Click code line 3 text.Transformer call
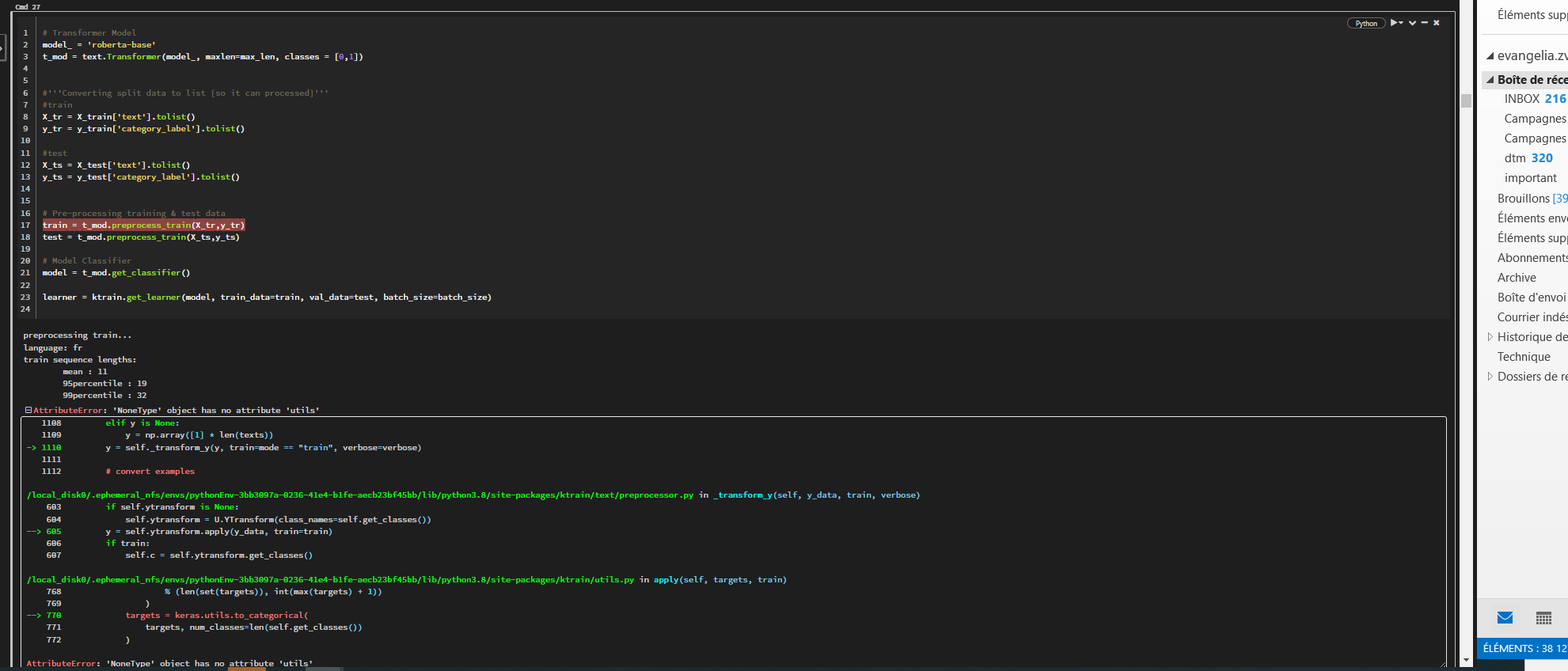 point(203,57)
